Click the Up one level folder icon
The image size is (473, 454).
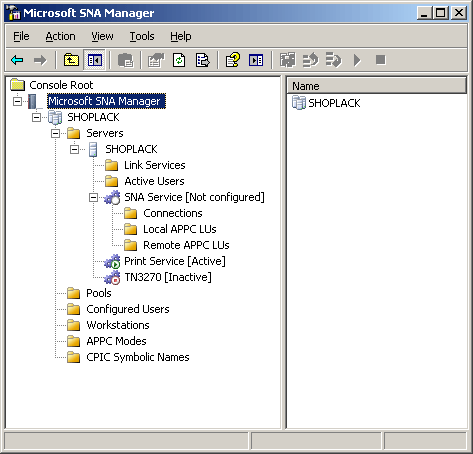coord(71,60)
